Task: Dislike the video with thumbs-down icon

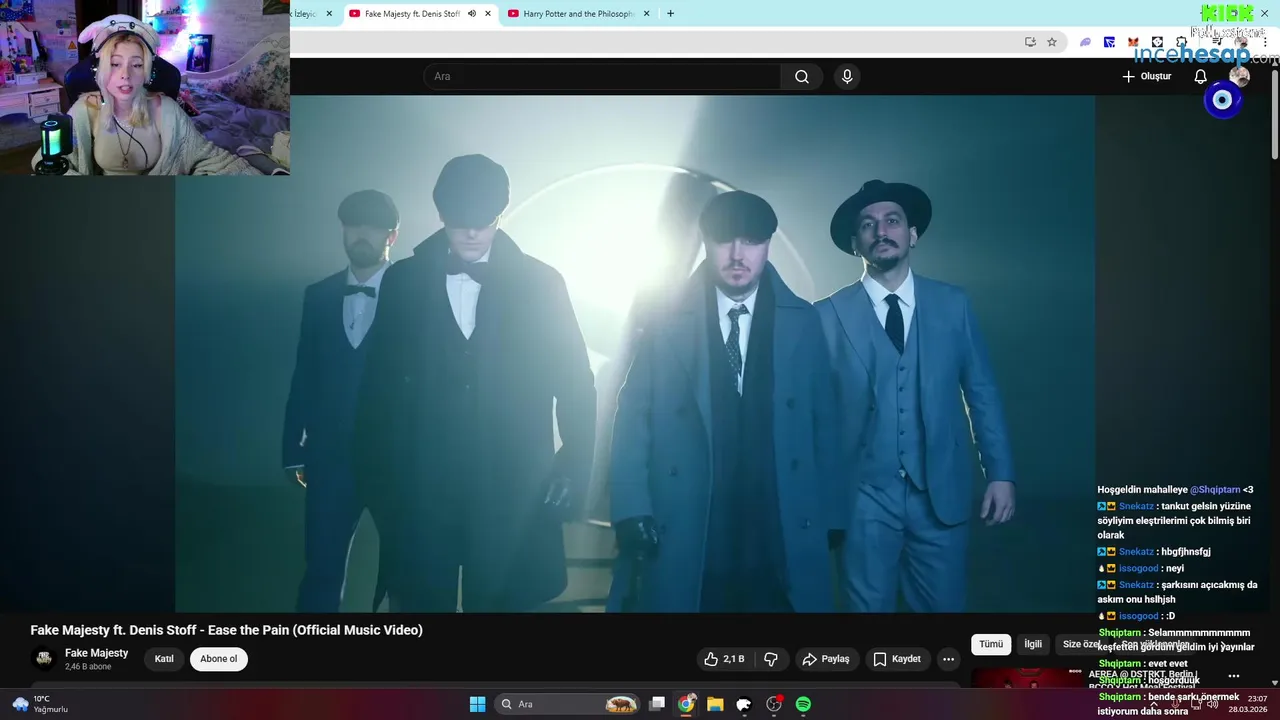Action: 771,659
